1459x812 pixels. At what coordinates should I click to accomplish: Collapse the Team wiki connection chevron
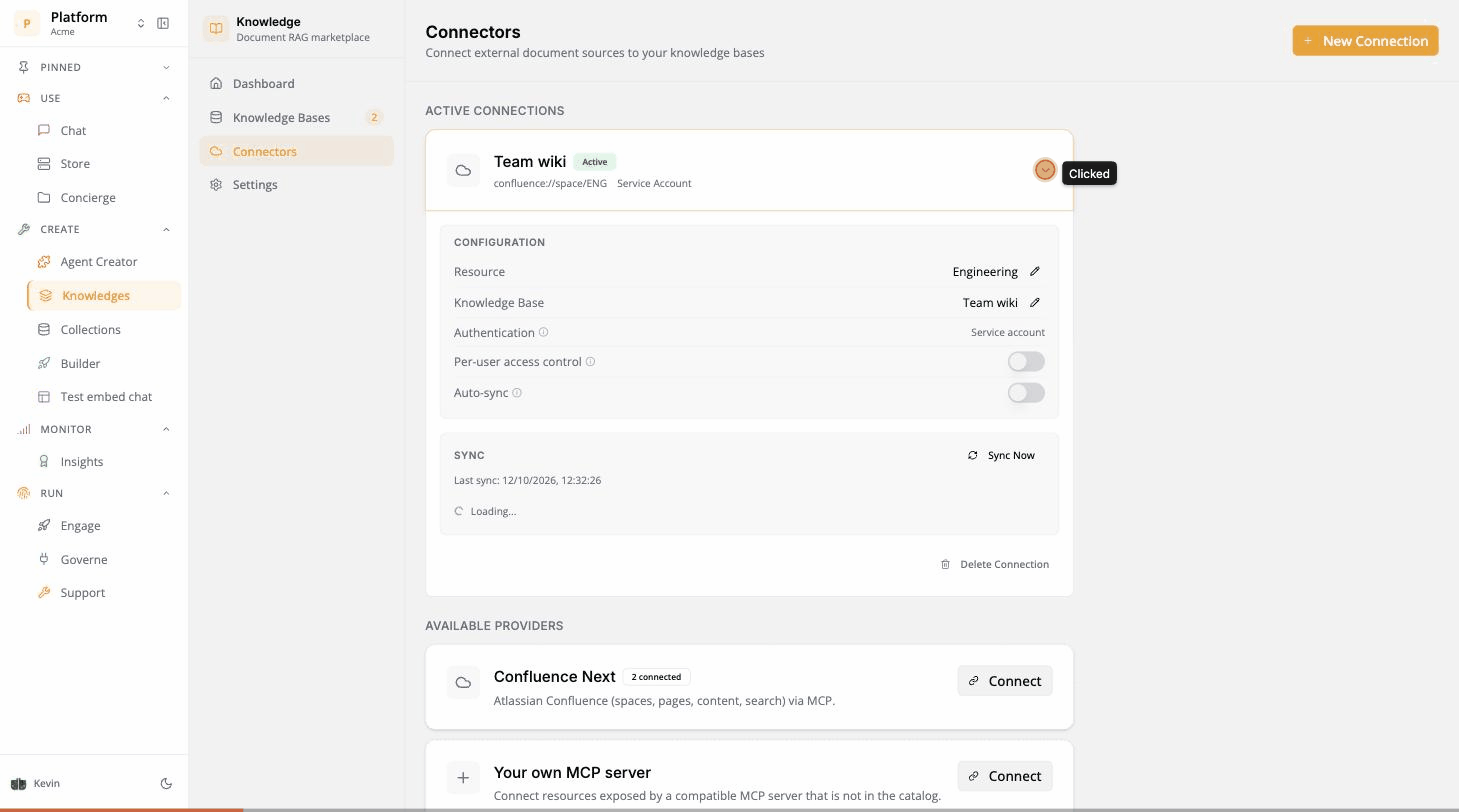pyautogui.click(x=1045, y=170)
